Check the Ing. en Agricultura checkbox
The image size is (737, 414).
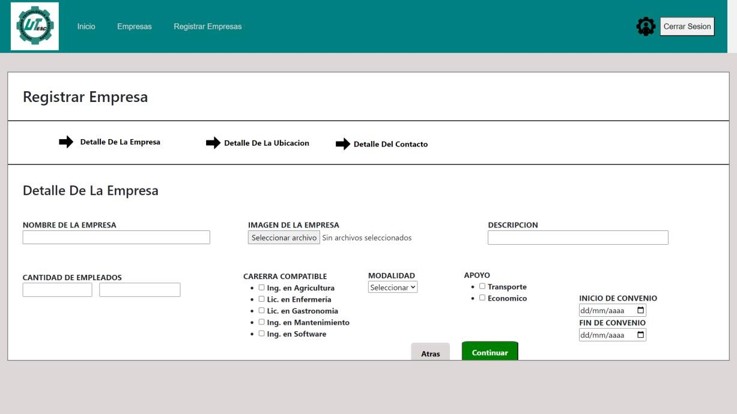(262, 288)
